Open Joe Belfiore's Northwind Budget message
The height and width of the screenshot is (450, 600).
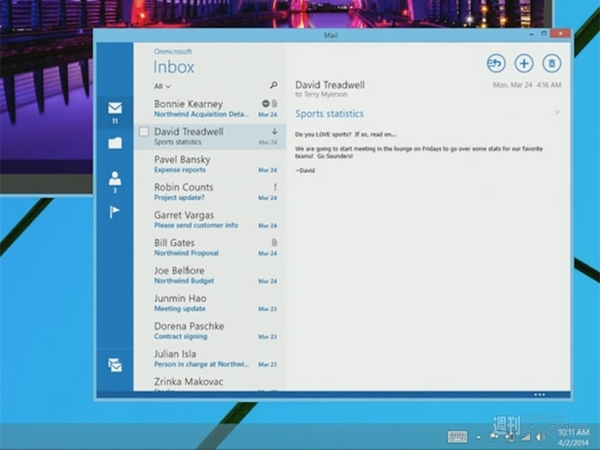tap(210, 275)
